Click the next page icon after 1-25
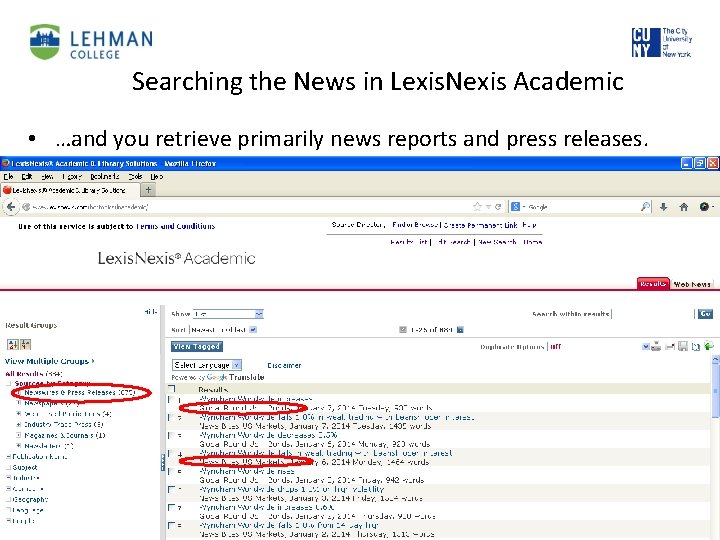 (x=460, y=330)
